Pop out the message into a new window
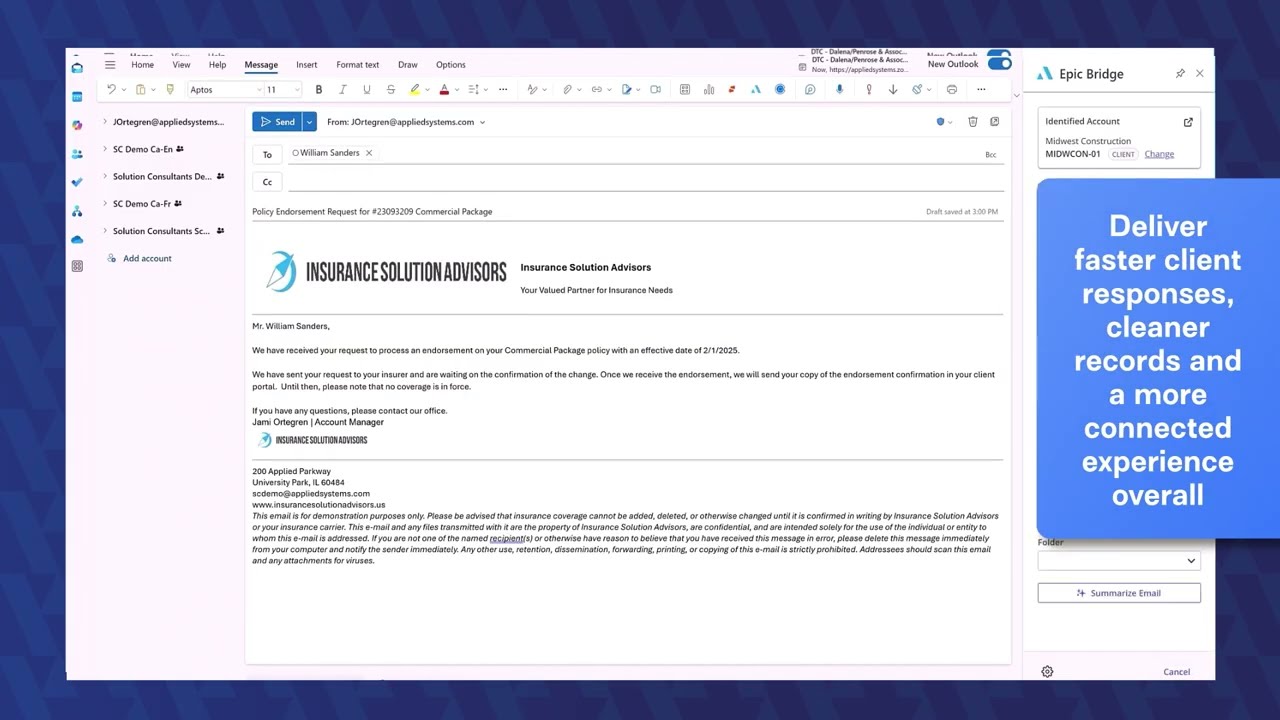The width and height of the screenshot is (1280, 720). pyautogui.click(x=994, y=122)
